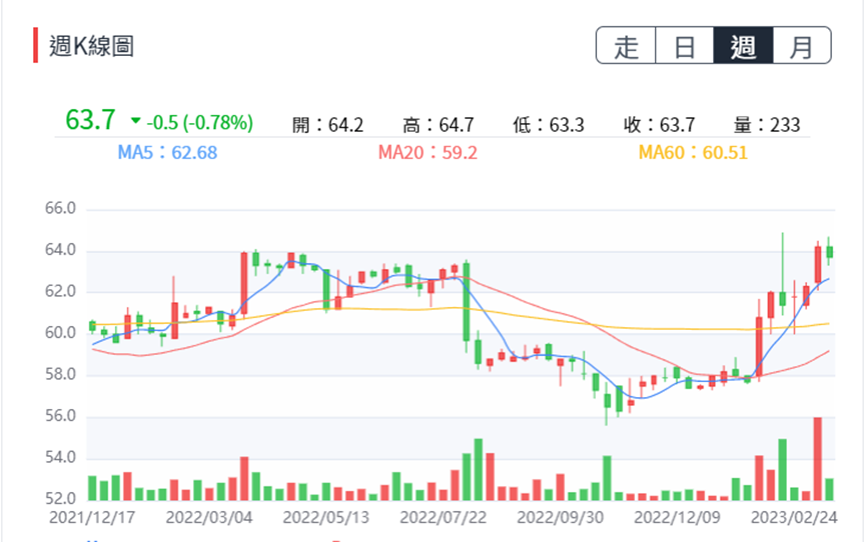Click the 2021/12/17 date axis label
865x542 pixels.
pyautogui.click(x=92, y=518)
